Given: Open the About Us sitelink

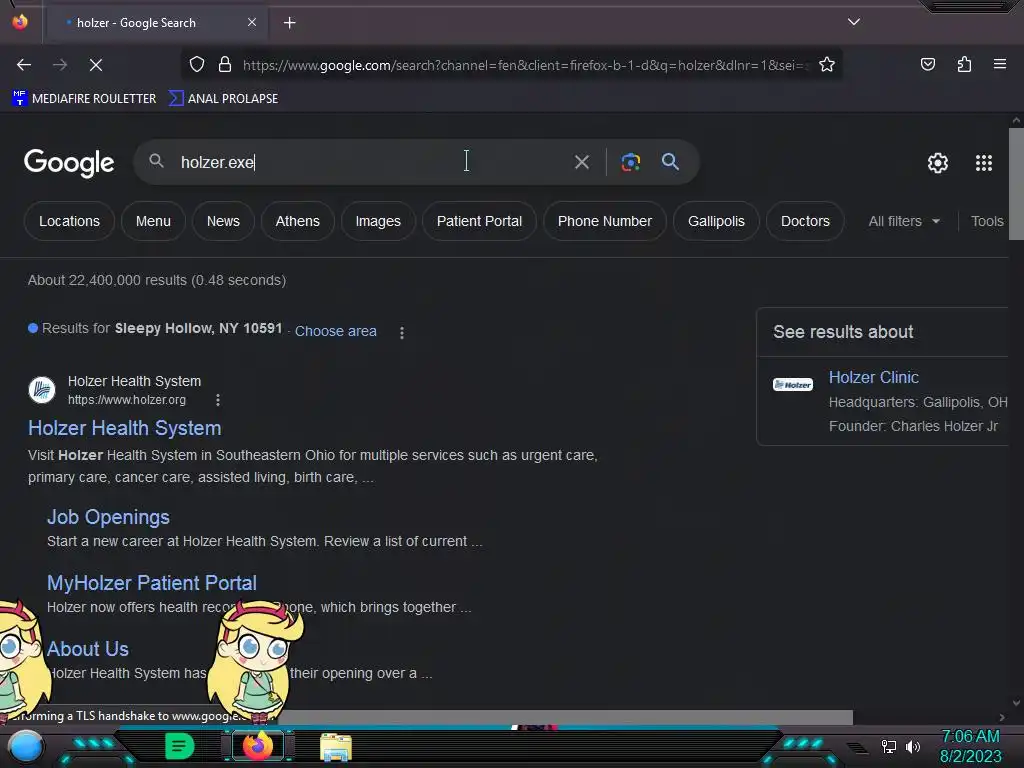Looking at the screenshot, I should point(88,649).
